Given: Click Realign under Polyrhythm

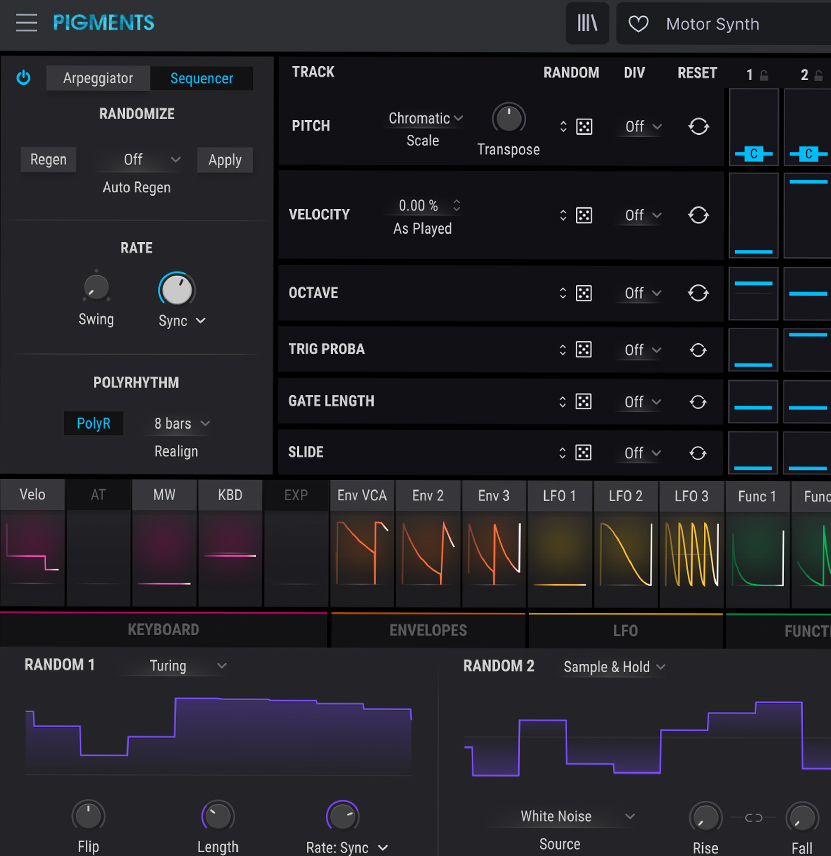Looking at the screenshot, I should click(176, 451).
